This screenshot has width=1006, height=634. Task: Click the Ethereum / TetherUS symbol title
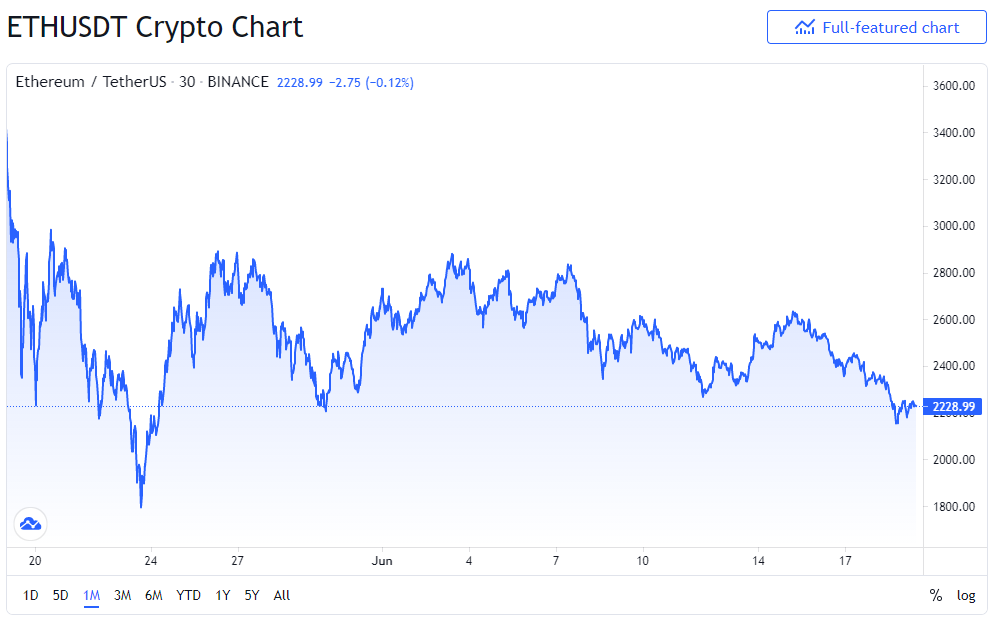coord(90,81)
